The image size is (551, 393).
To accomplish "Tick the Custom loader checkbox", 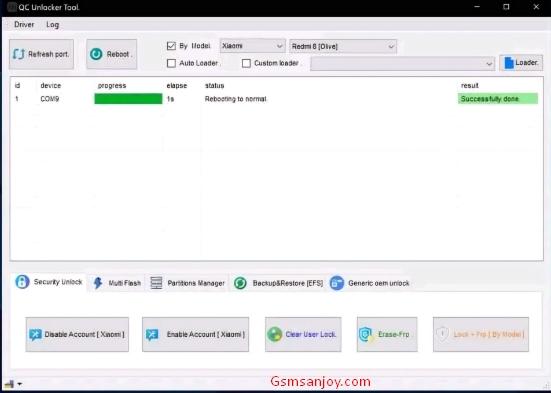I will pyautogui.click(x=246, y=63).
